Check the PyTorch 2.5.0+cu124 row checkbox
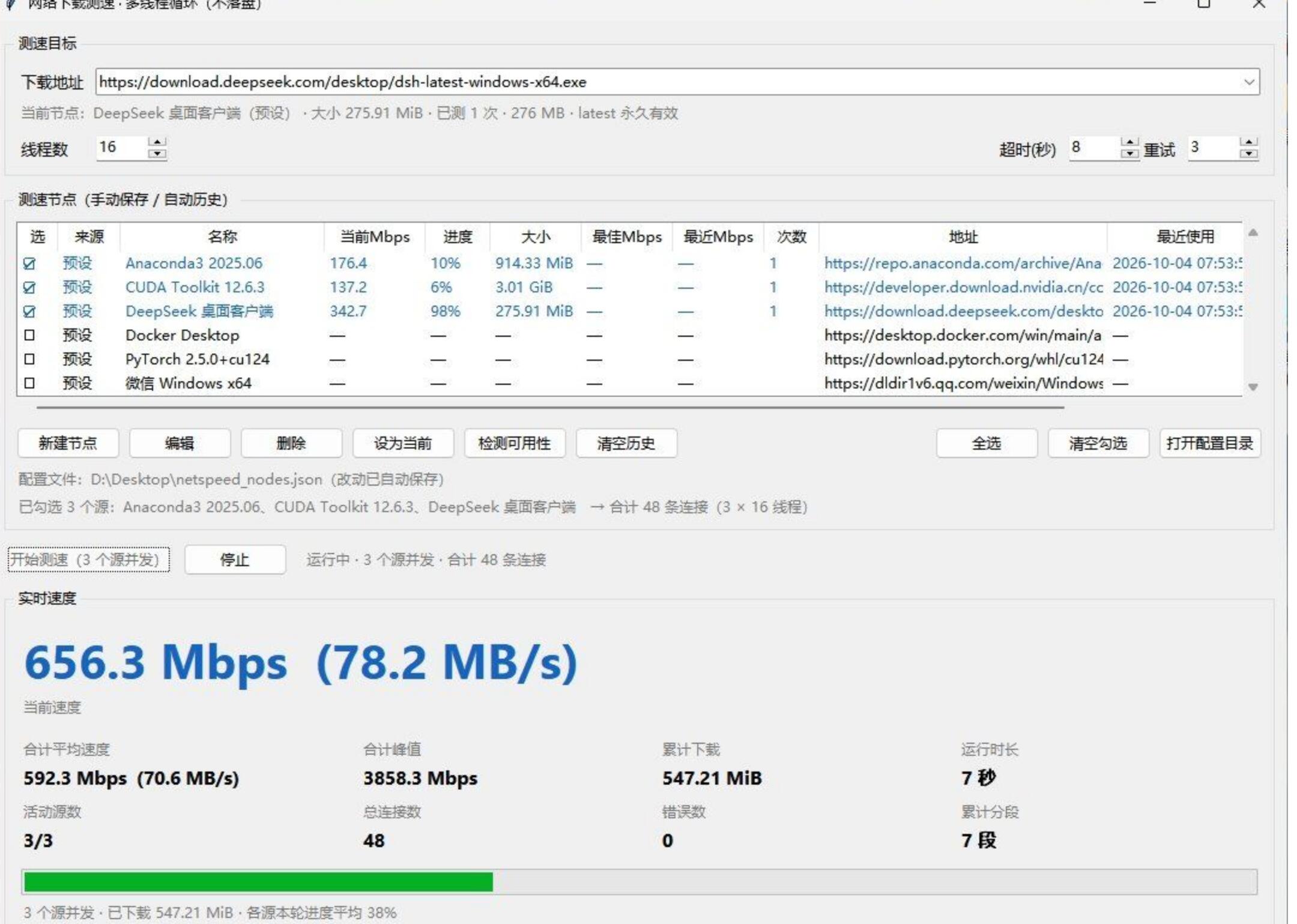This screenshot has width=1297, height=924. click(x=29, y=359)
